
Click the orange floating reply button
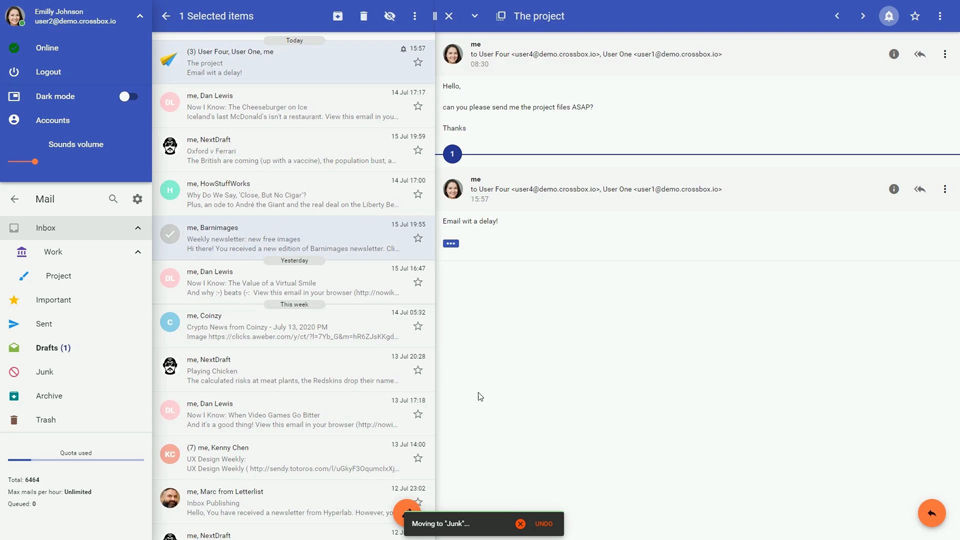click(x=931, y=512)
